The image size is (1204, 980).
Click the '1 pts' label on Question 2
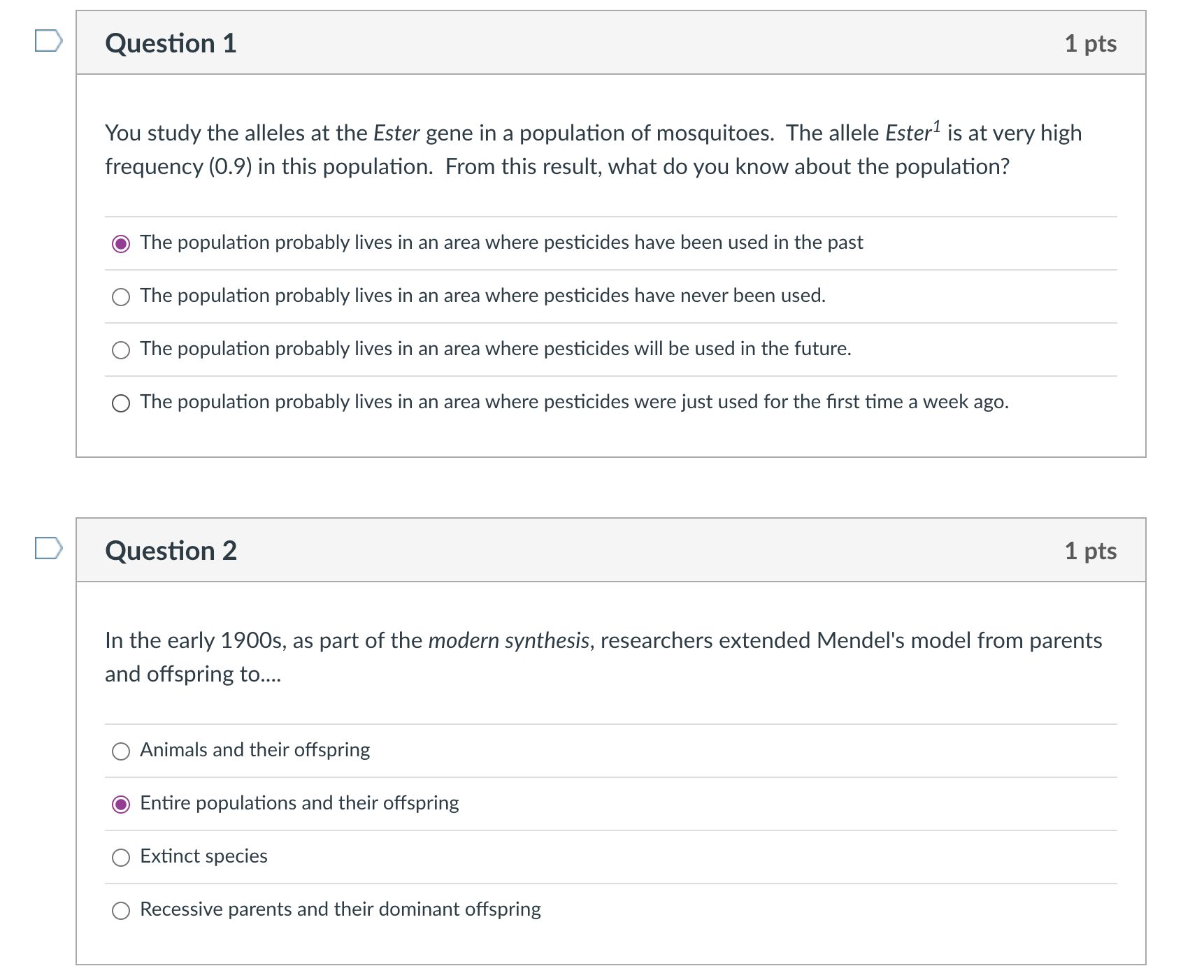1092,552
